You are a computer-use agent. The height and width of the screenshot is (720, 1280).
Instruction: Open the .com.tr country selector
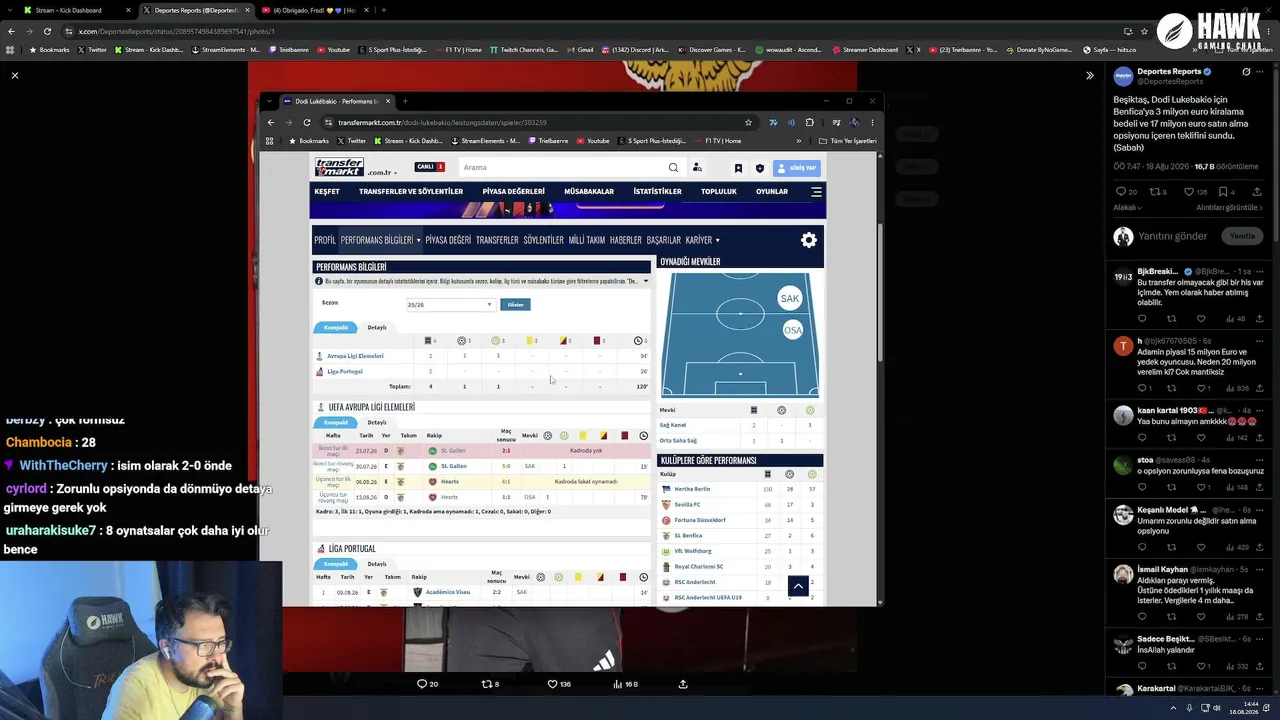coord(381,172)
